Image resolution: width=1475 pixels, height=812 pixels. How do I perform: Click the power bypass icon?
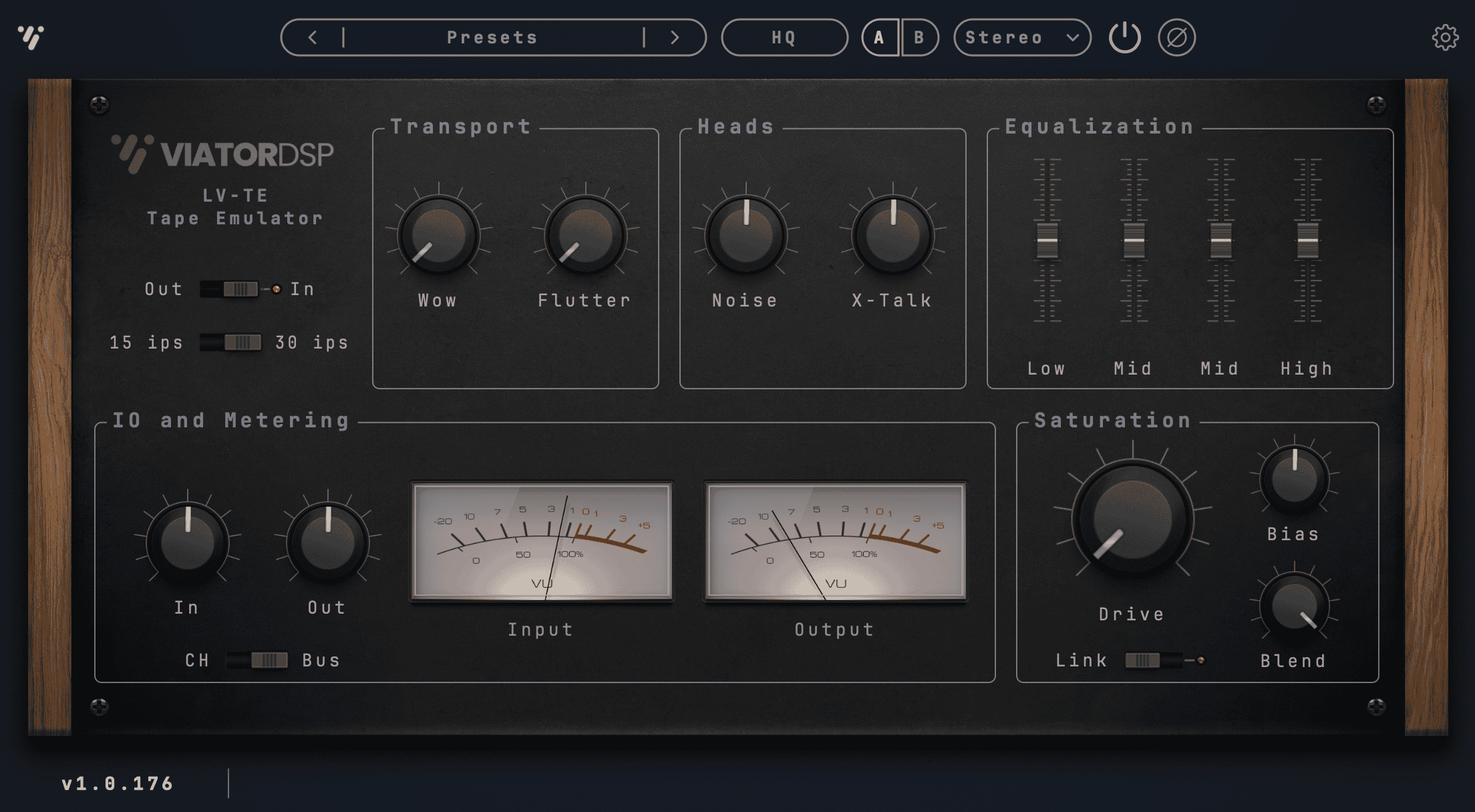(x=1125, y=37)
